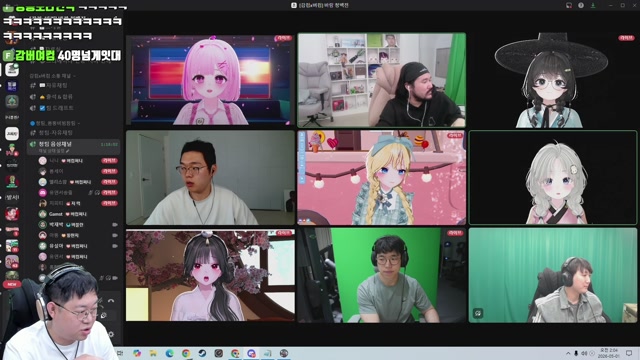Open user settings gear icon
The width and height of the screenshot is (640, 360).
tap(111, 334)
